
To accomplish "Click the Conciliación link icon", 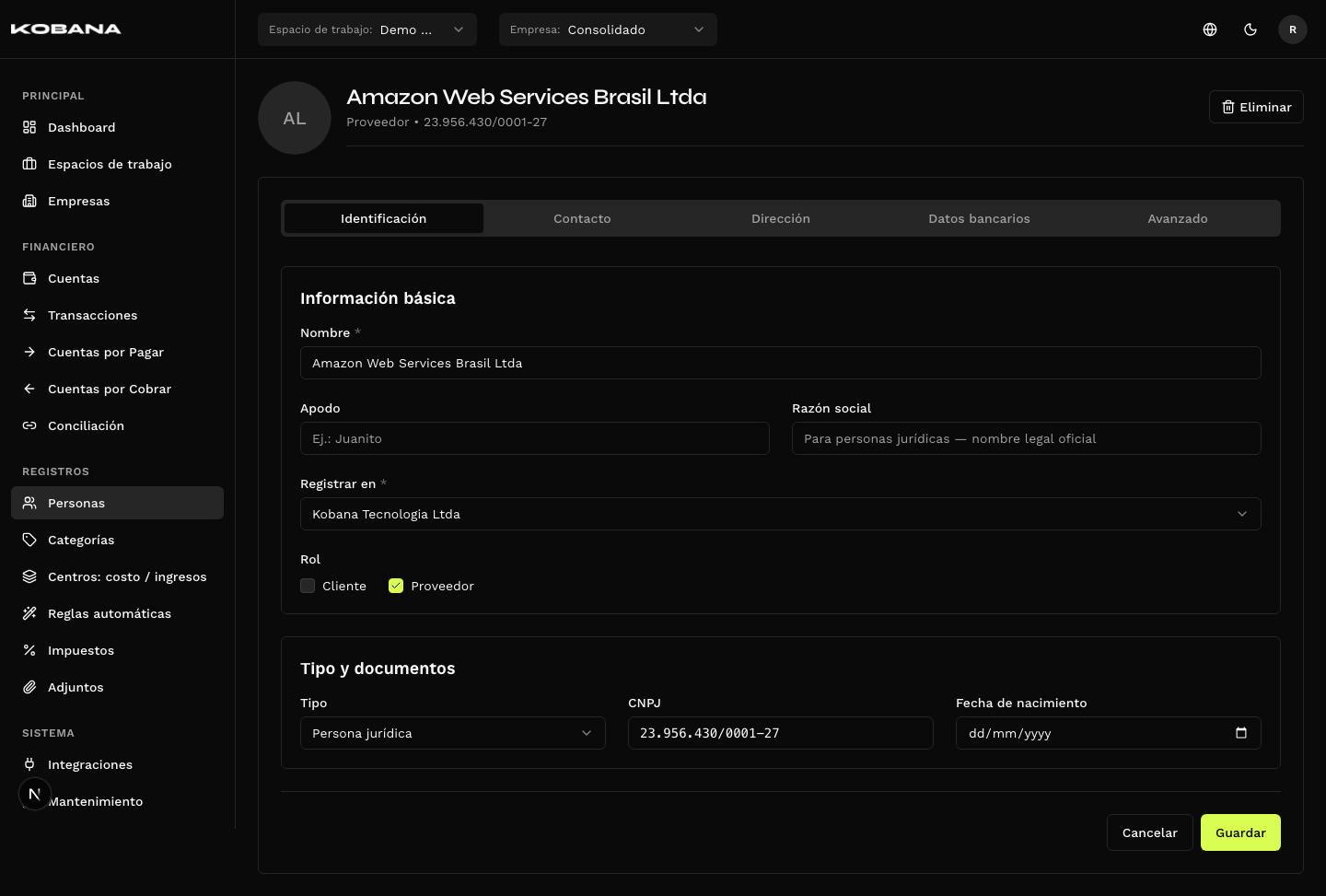I will (29, 425).
